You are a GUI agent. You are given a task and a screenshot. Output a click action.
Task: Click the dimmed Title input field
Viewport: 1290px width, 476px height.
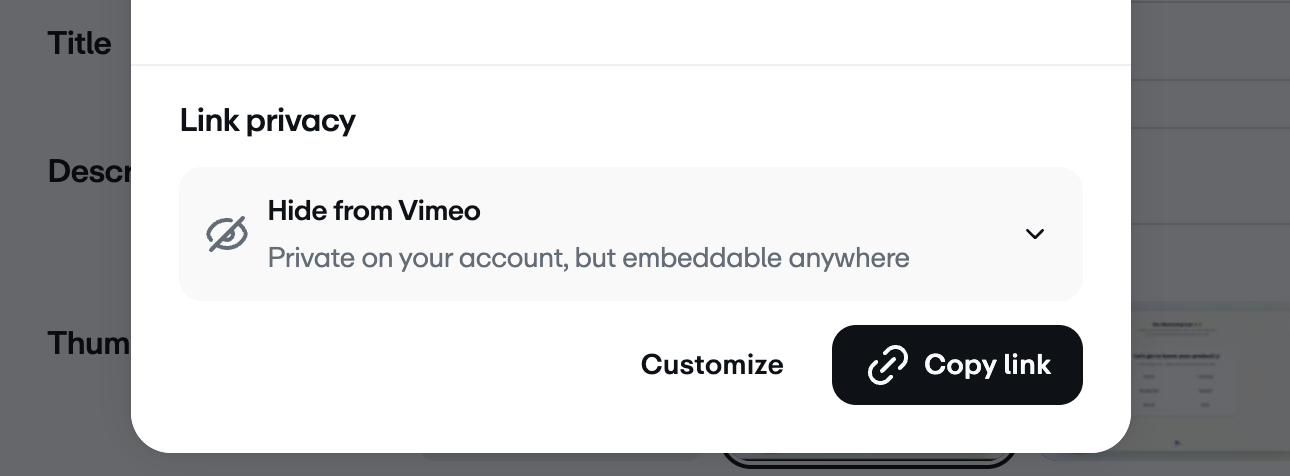tap(1210, 45)
